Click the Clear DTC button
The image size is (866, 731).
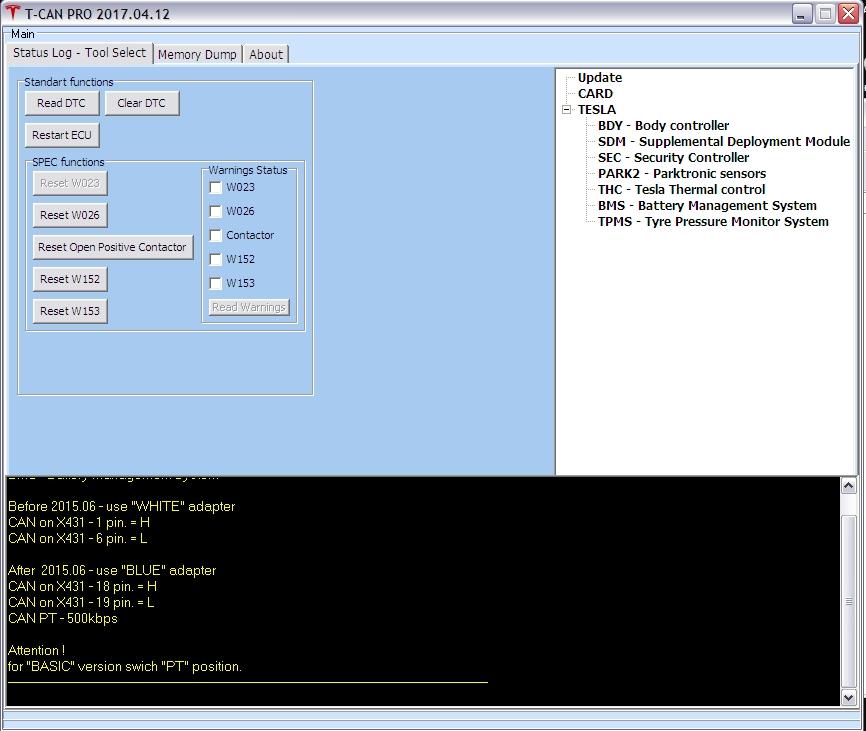[x=142, y=103]
